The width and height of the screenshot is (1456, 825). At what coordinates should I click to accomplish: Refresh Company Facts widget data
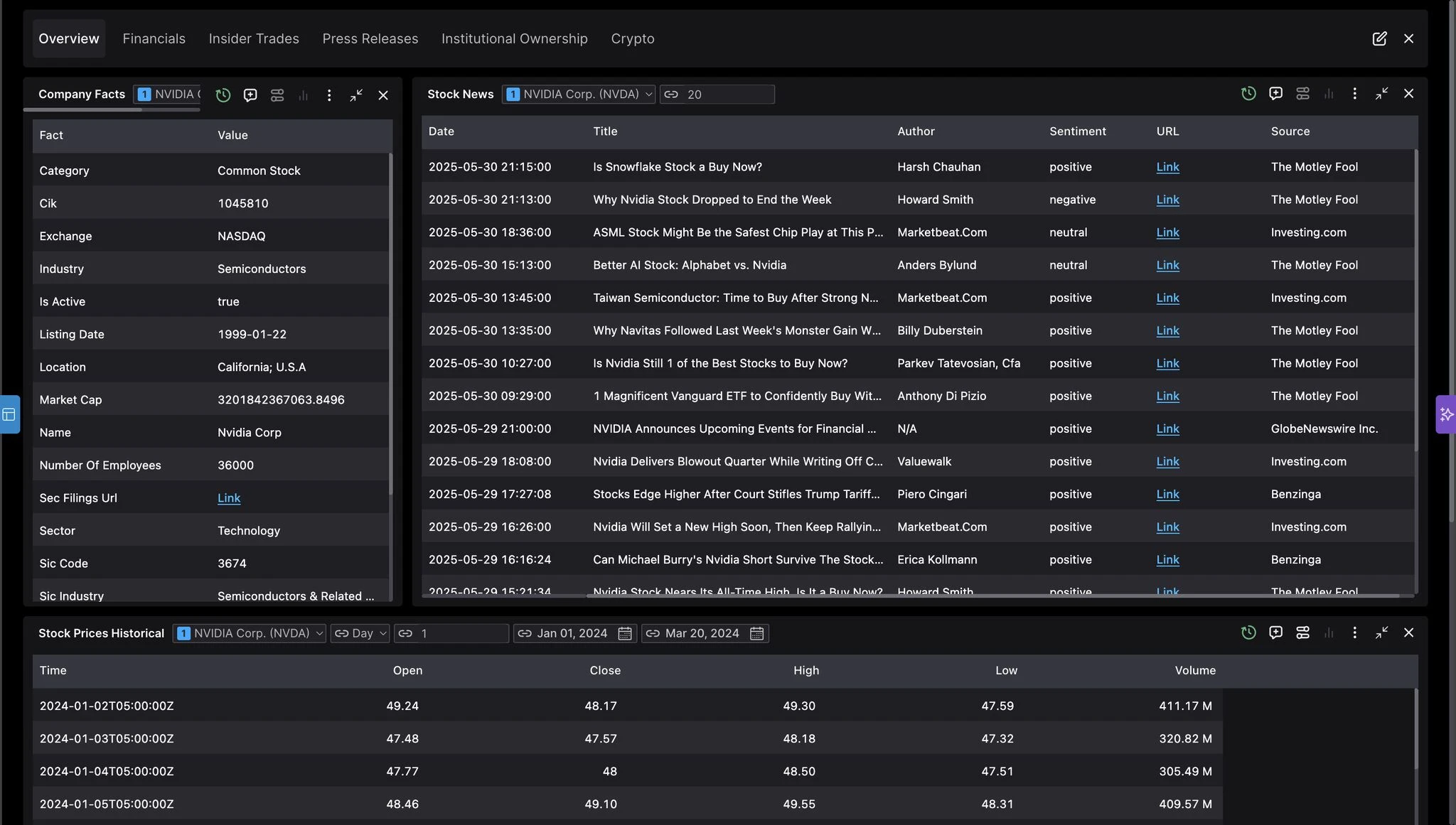point(223,95)
